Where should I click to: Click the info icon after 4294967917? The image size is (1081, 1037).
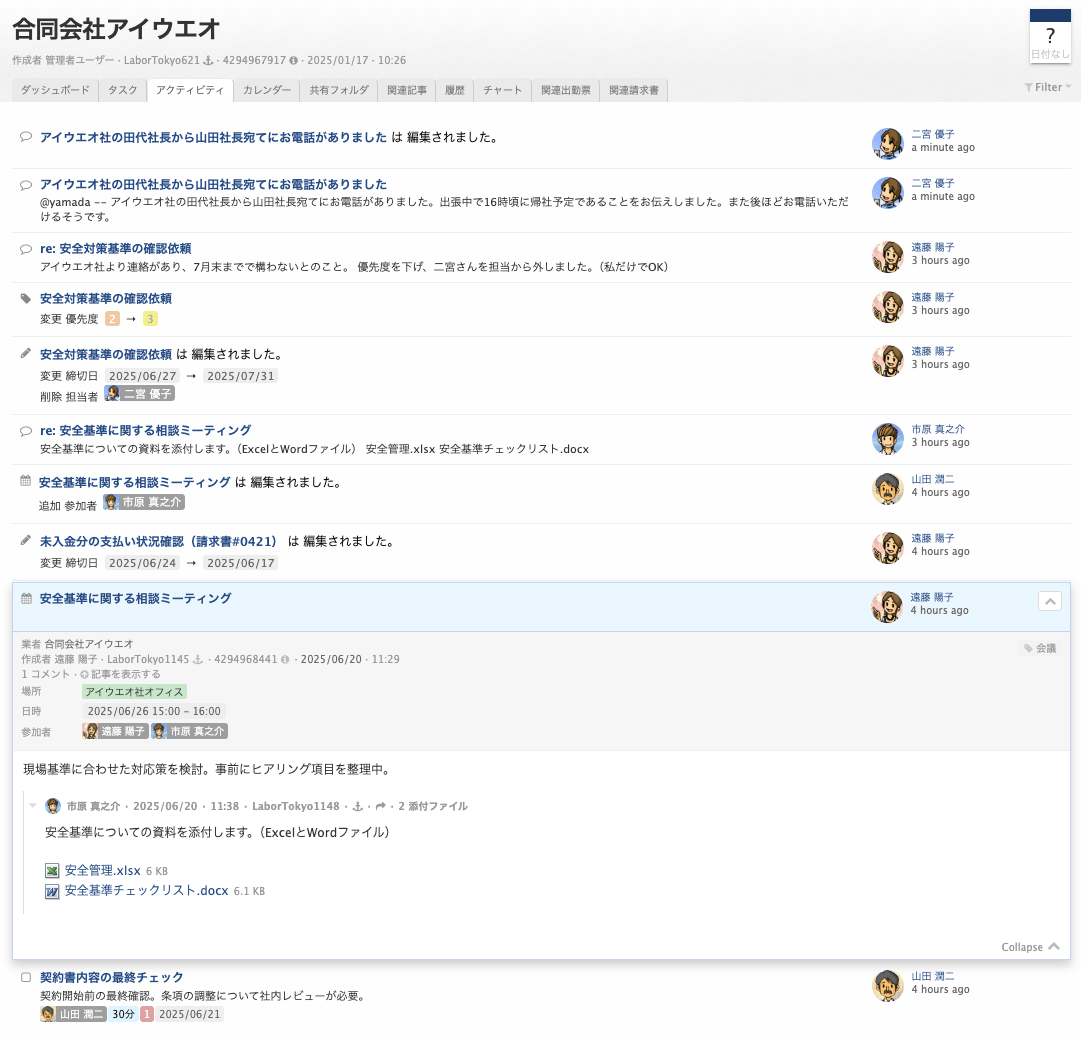294,60
